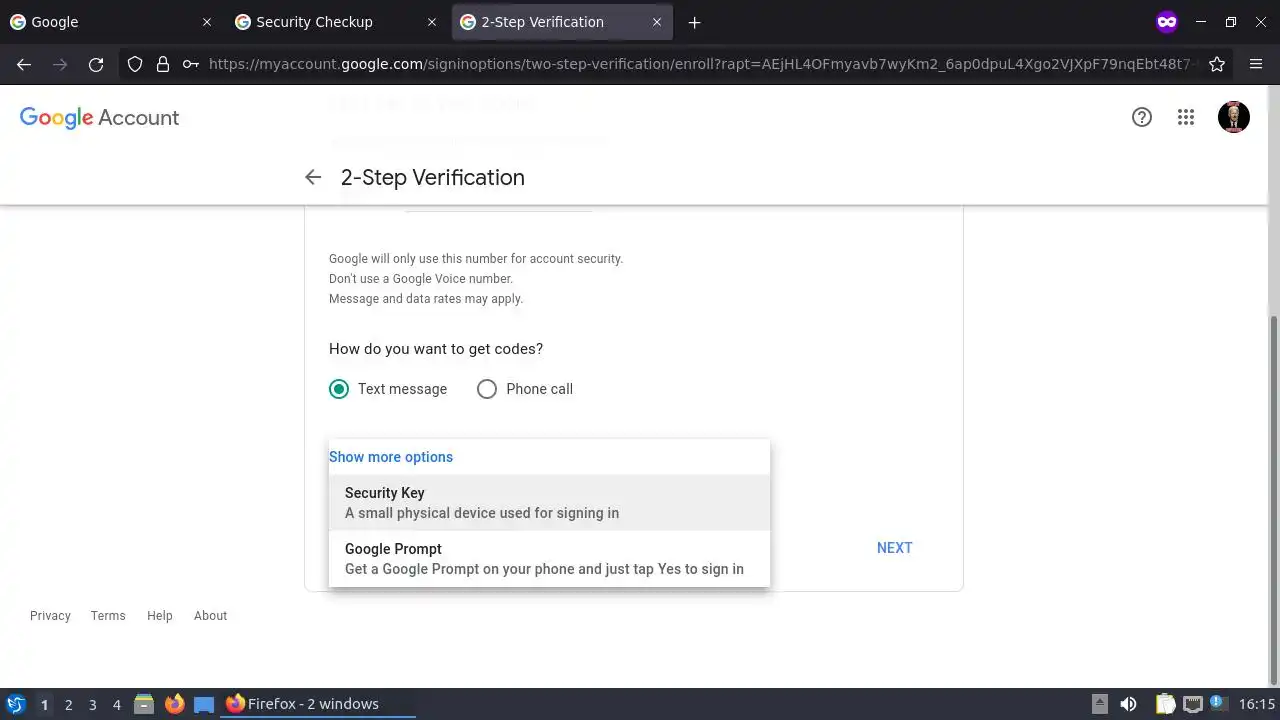This screenshot has width=1280, height=720.
Task: Choose Security Key option
Action: (x=549, y=503)
